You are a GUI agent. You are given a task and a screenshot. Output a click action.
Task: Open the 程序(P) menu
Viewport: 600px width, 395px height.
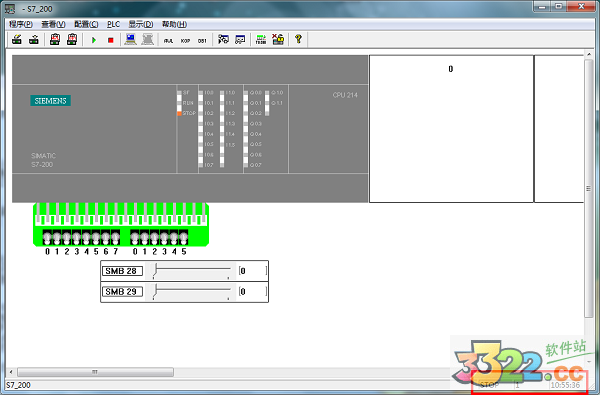(x=21, y=24)
